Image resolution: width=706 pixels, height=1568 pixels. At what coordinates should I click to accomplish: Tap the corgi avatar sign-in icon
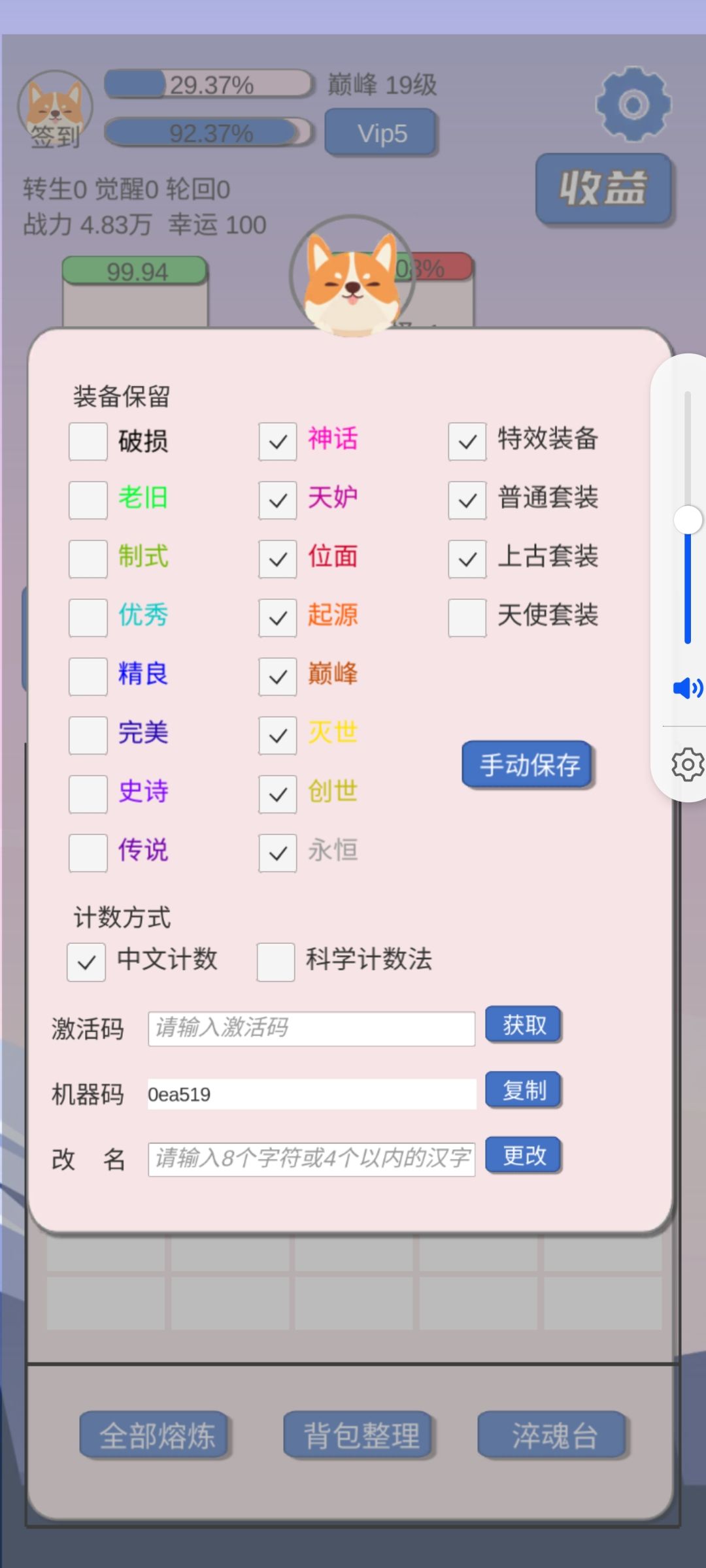click(55, 108)
